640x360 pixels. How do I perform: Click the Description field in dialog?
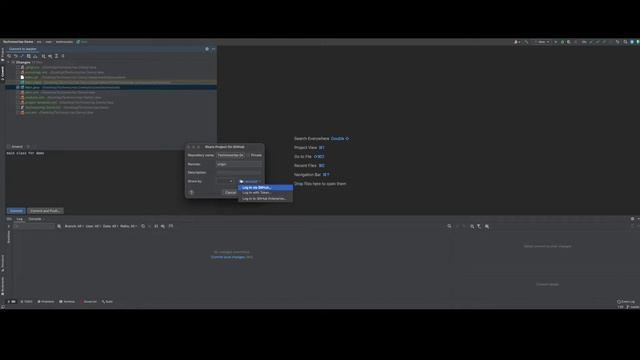coord(239,173)
